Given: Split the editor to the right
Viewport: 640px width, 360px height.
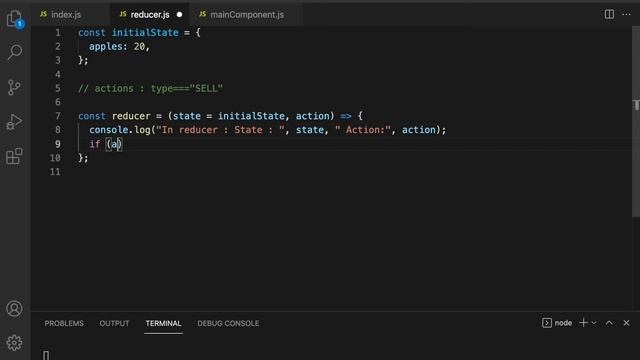Looking at the screenshot, I should click(x=609, y=14).
